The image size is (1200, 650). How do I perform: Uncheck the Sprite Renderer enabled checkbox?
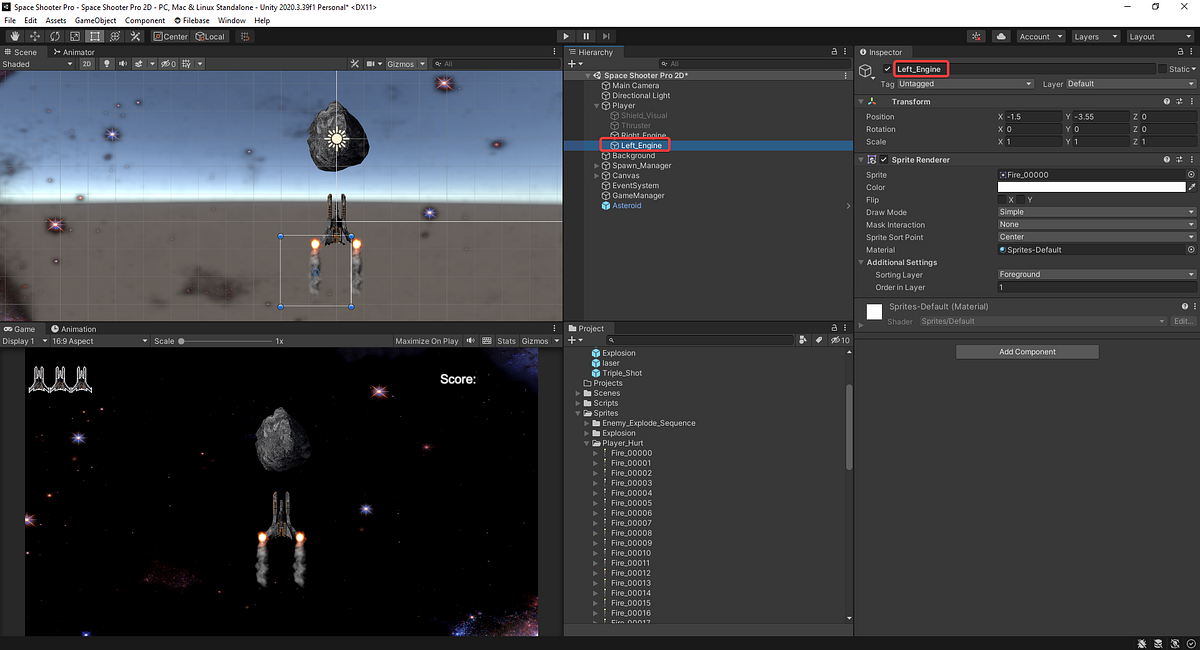pyautogui.click(x=884, y=160)
